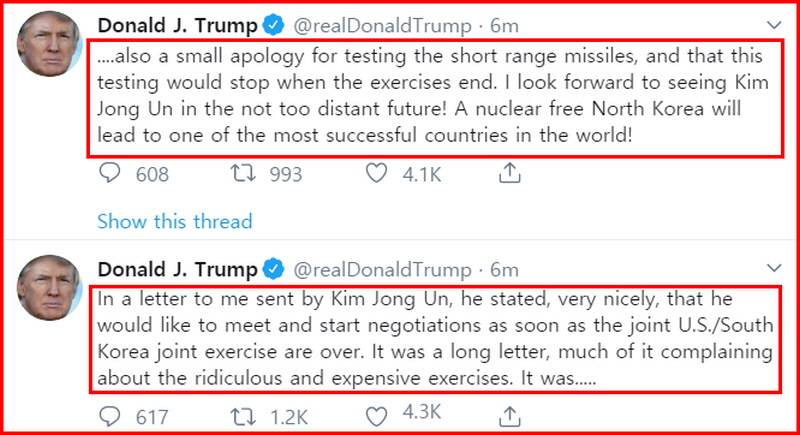Viewport: 800px width, 435px height.
Task: Like the tweet with 4.3K likes
Action: click(377, 417)
